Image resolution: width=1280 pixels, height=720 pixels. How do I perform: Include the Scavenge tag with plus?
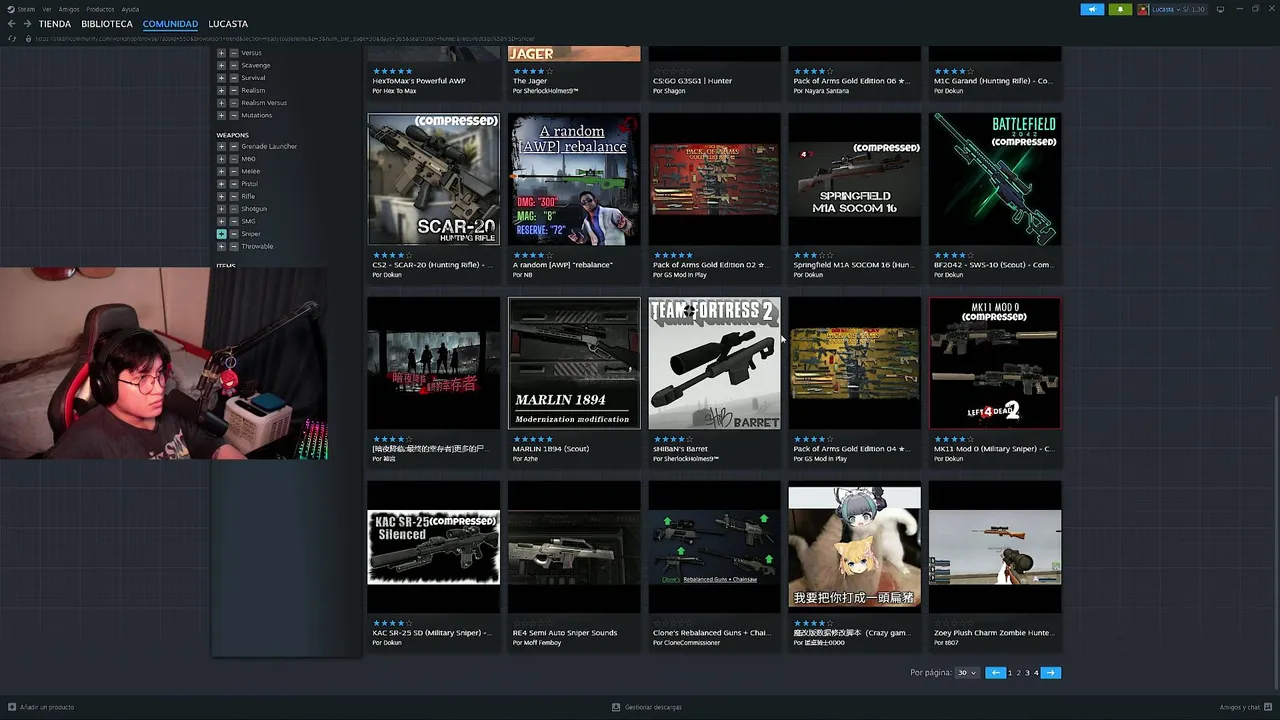click(x=221, y=65)
